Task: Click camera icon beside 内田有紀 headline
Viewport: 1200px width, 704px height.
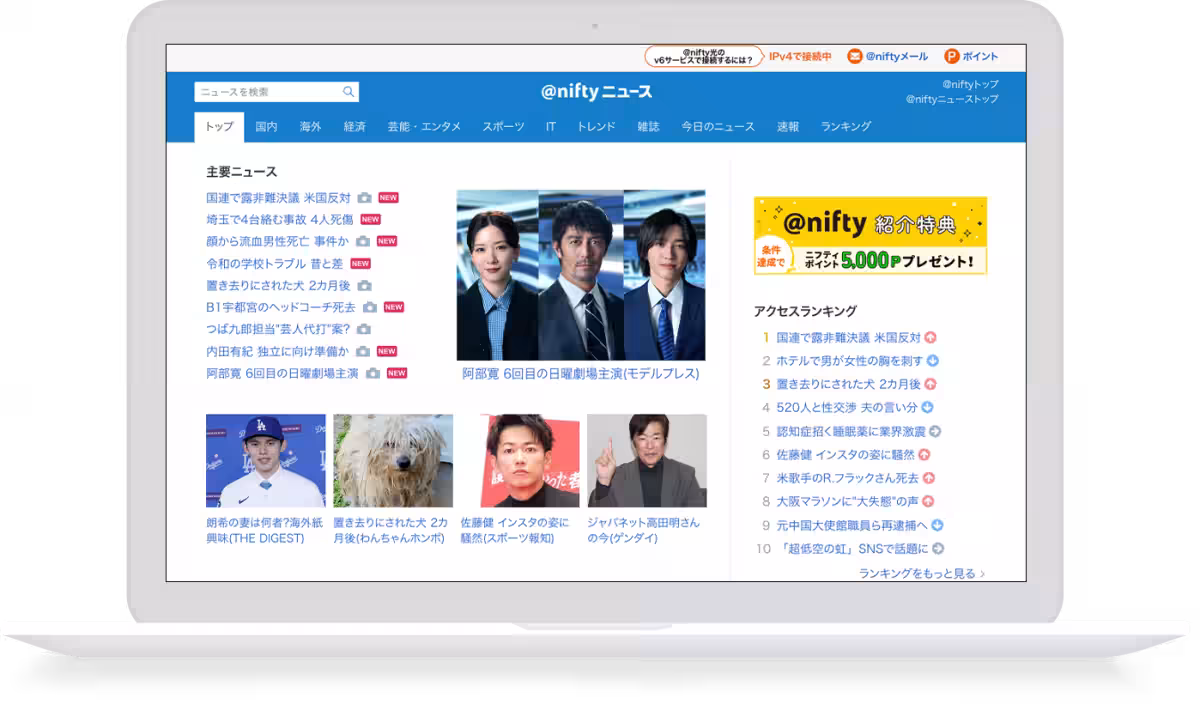Action: [363, 352]
